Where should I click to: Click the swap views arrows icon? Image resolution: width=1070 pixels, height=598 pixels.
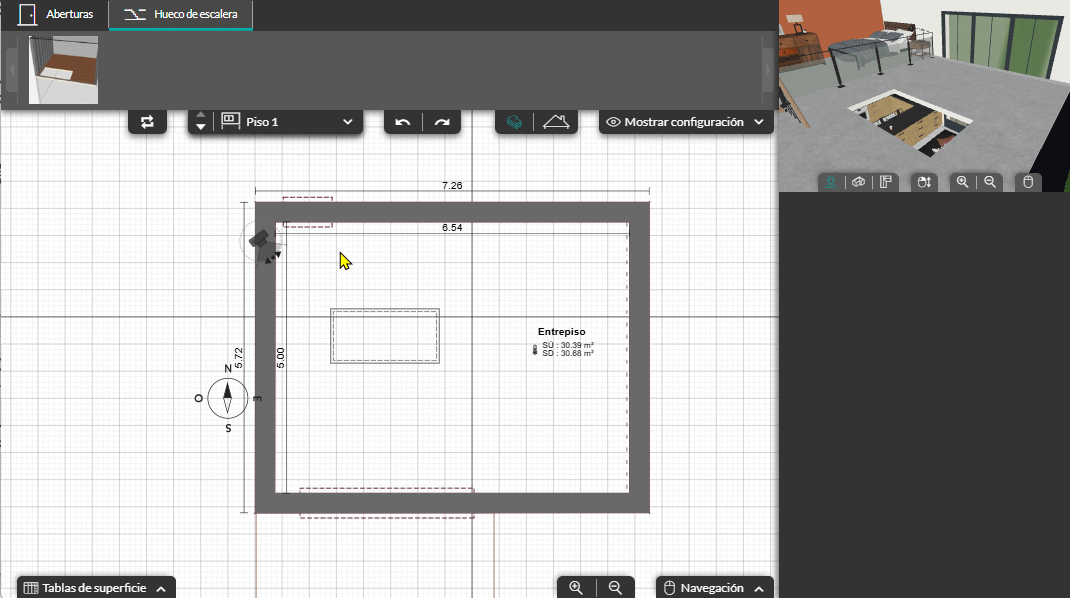click(x=147, y=122)
